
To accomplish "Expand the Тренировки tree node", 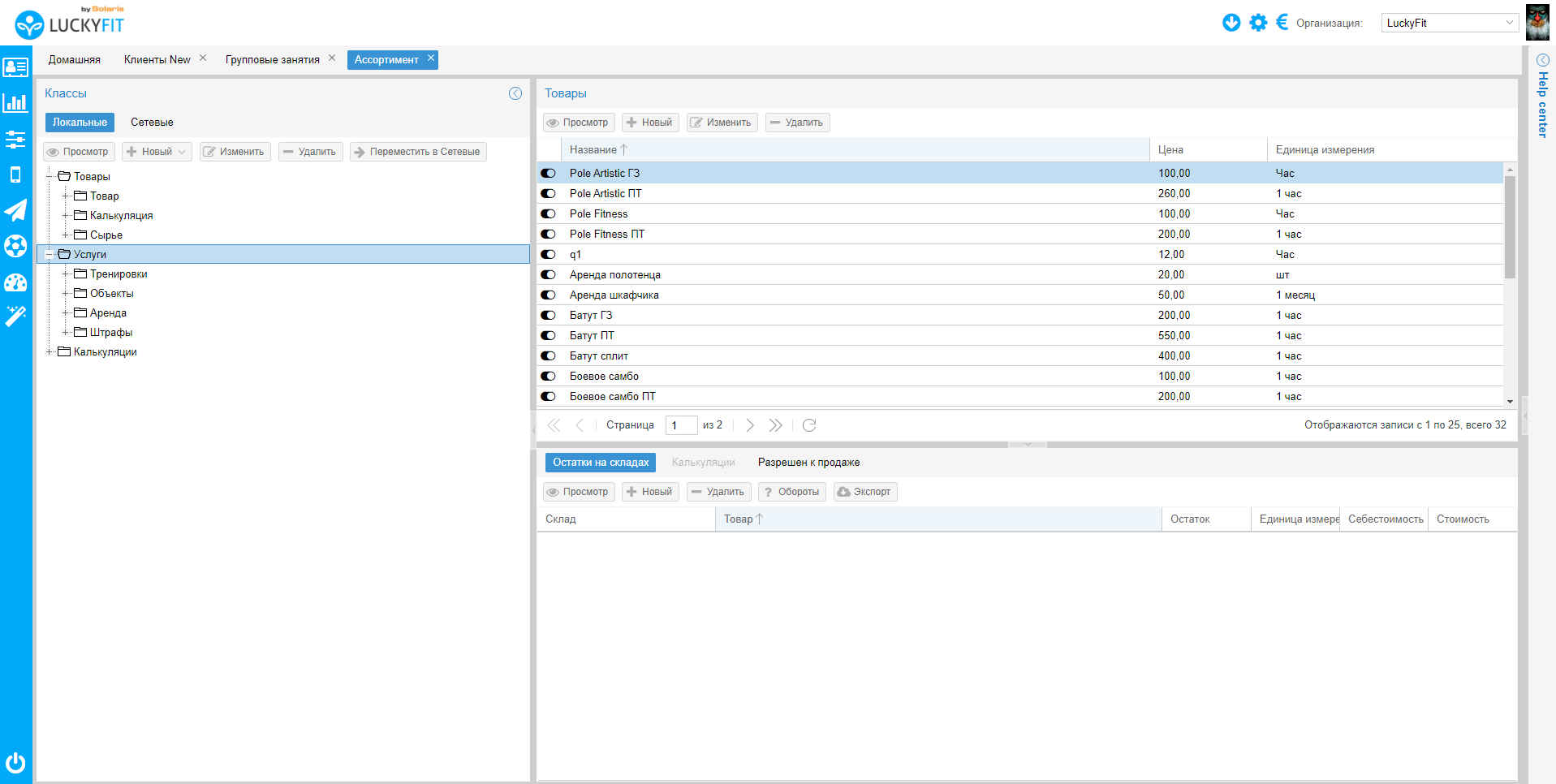I will coord(66,274).
